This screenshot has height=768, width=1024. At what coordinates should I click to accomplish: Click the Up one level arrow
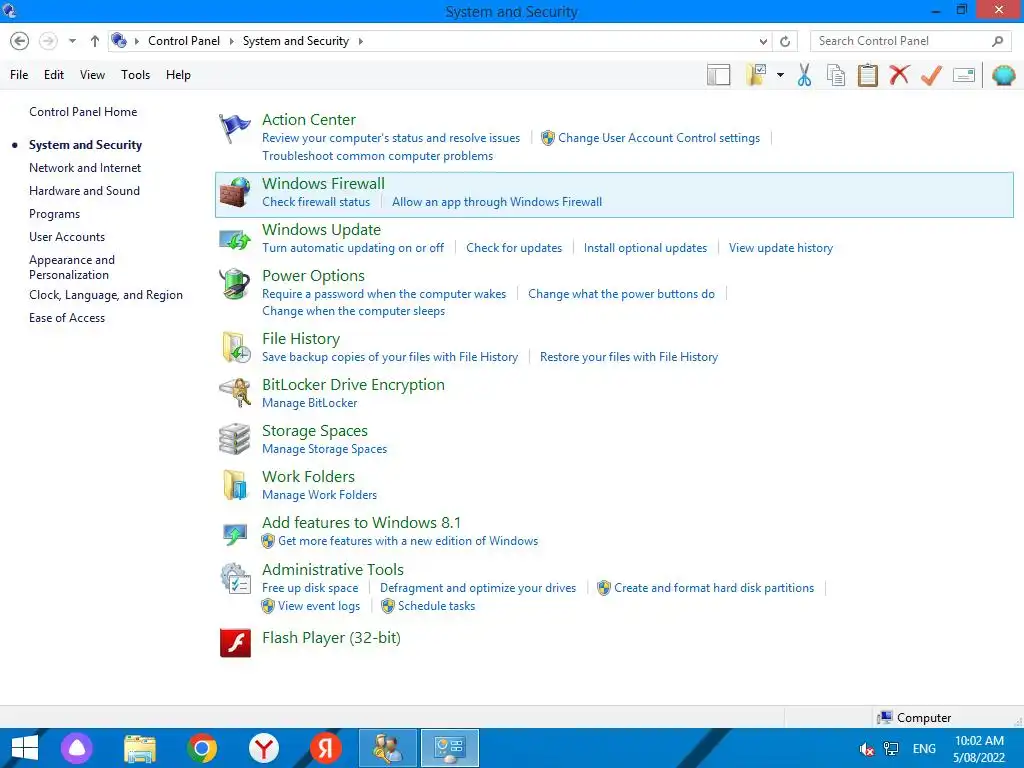click(x=95, y=41)
